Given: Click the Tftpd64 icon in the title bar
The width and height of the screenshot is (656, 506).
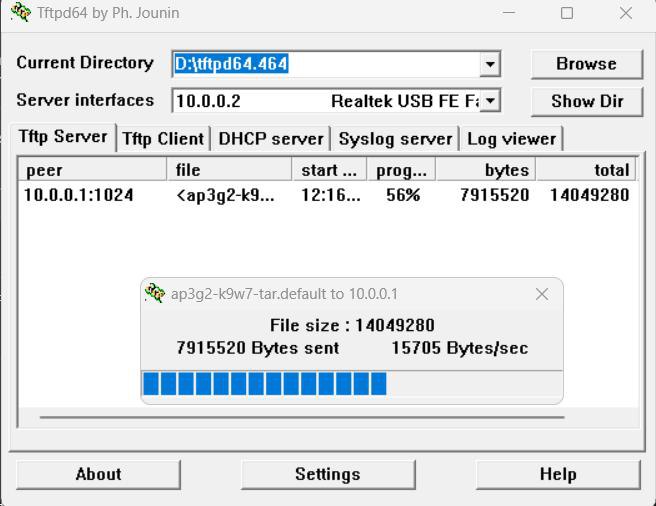Looking at the screenshot, I should pyautogui.click(x=18, y=14).
